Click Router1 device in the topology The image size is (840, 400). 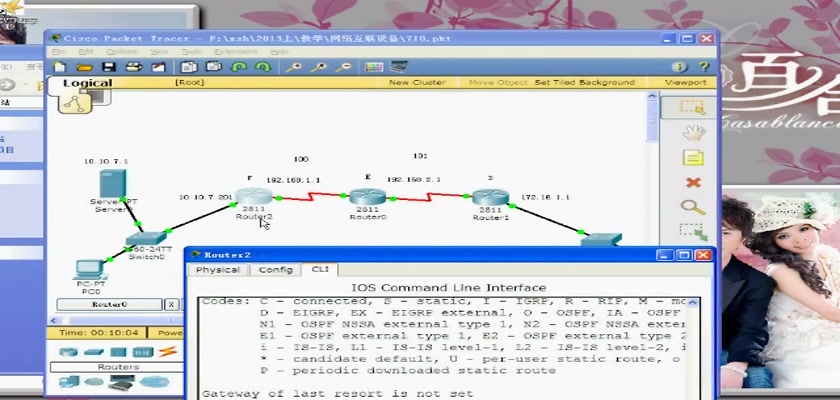[490, 197]
